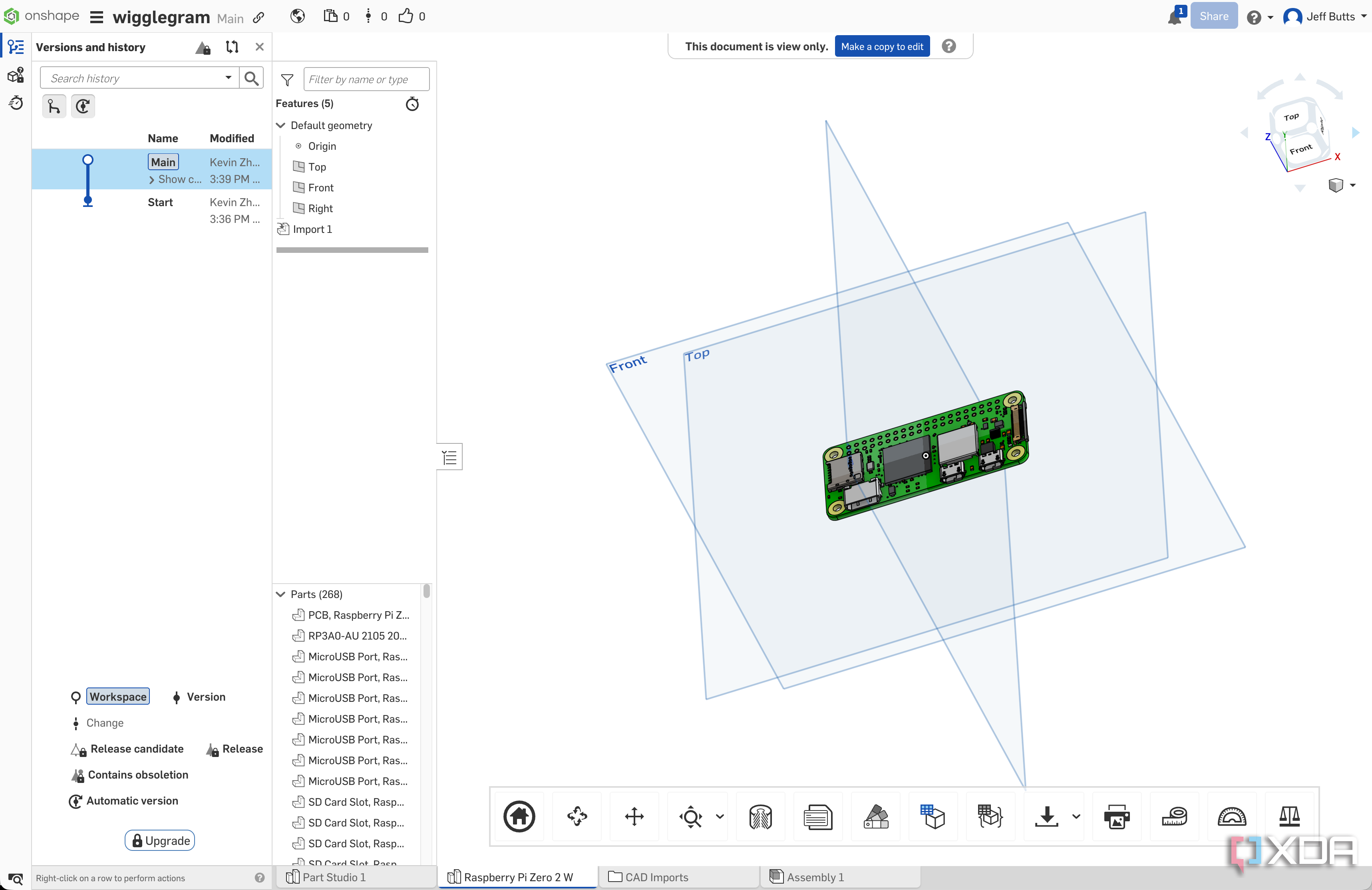Click the copy document link icon
This screenshot has width=1372, height=890.
pos(259,17)
